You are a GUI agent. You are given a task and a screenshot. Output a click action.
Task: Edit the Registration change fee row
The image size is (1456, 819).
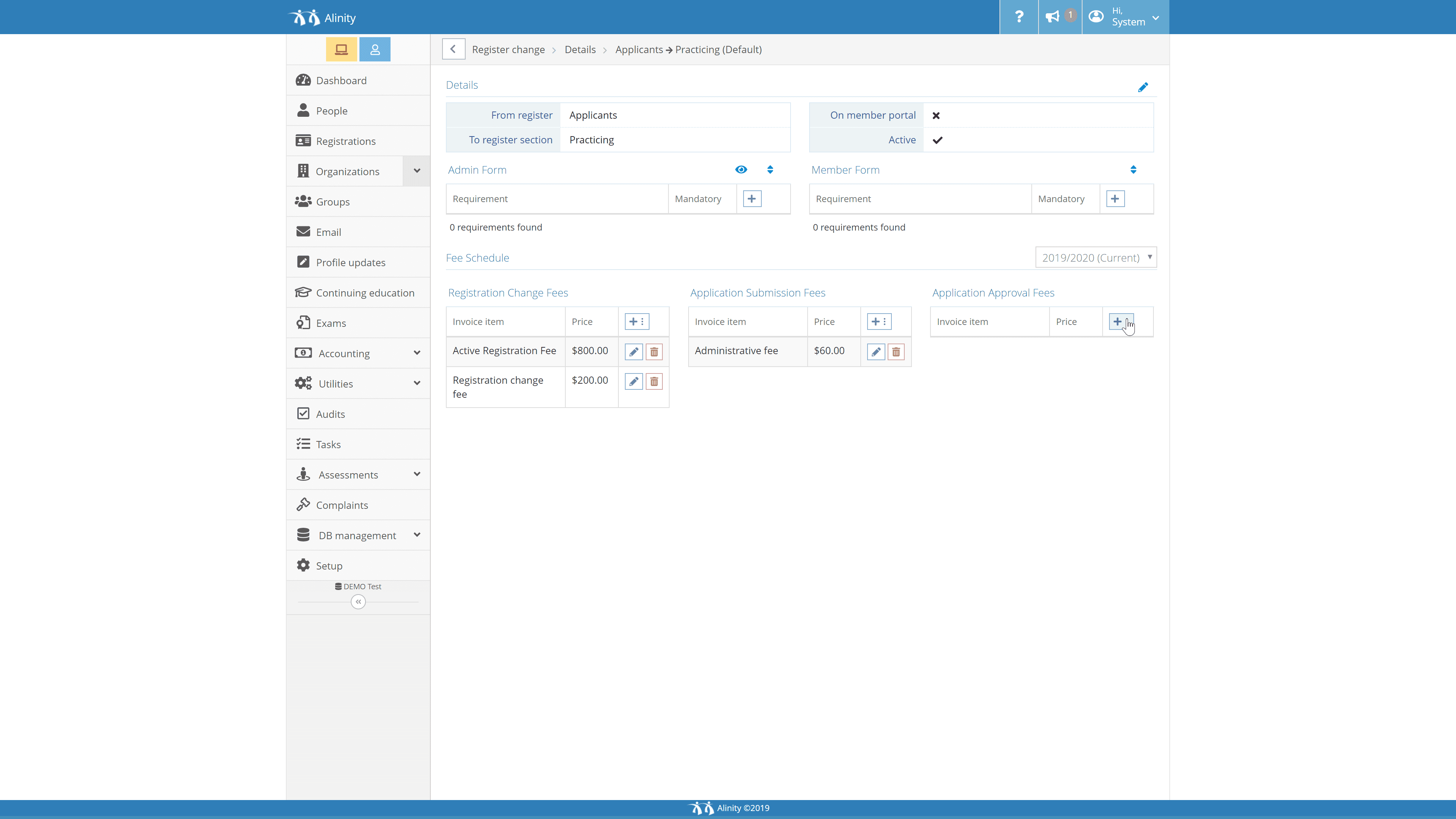tap(634, 381)
